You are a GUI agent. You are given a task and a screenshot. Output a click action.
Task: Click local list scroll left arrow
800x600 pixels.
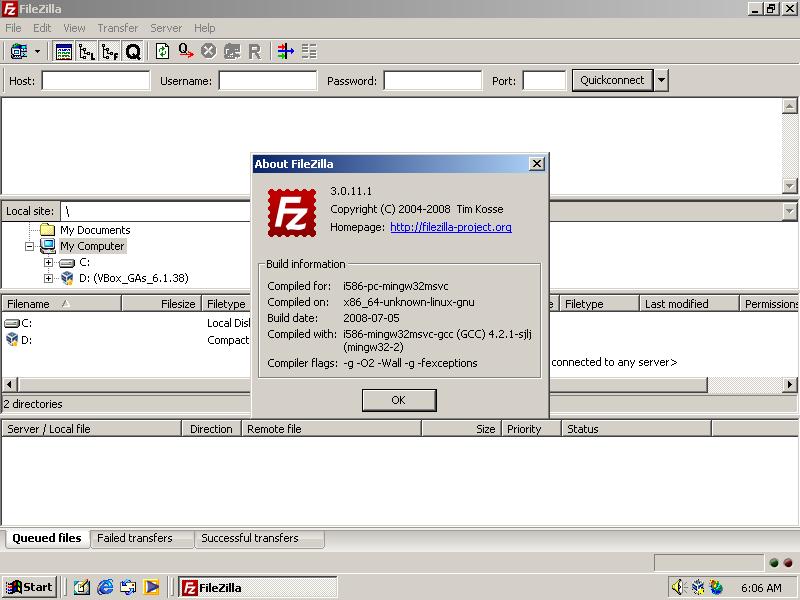pos(10,384)
